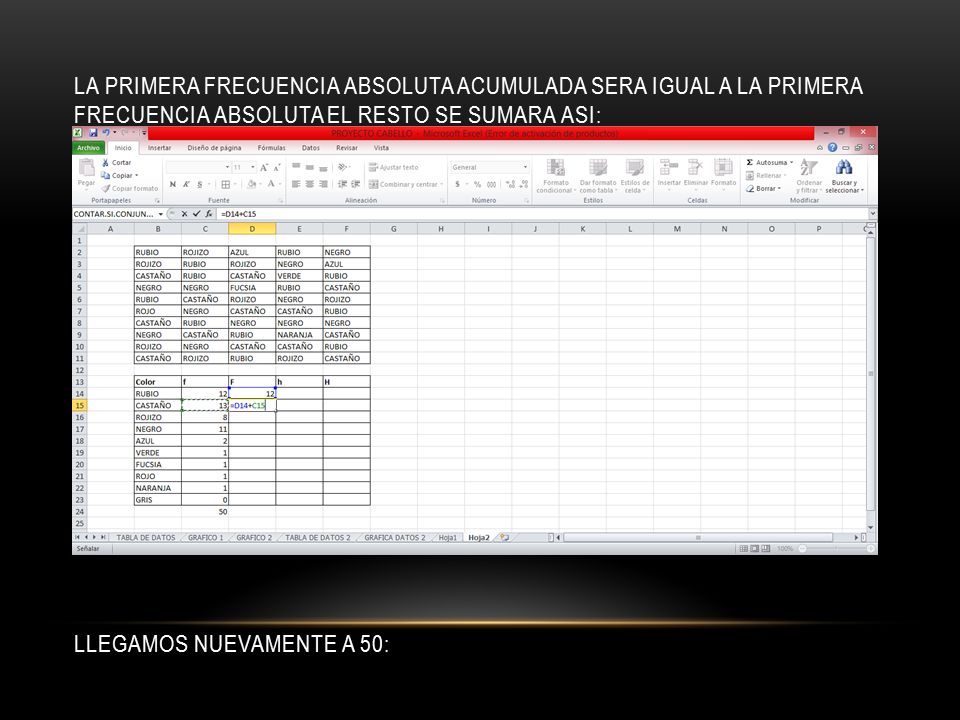Image resolution: width=960 pixels, height=720 pixels.
Task: Insert a new worksheet tab
Action: click(504, 538)
